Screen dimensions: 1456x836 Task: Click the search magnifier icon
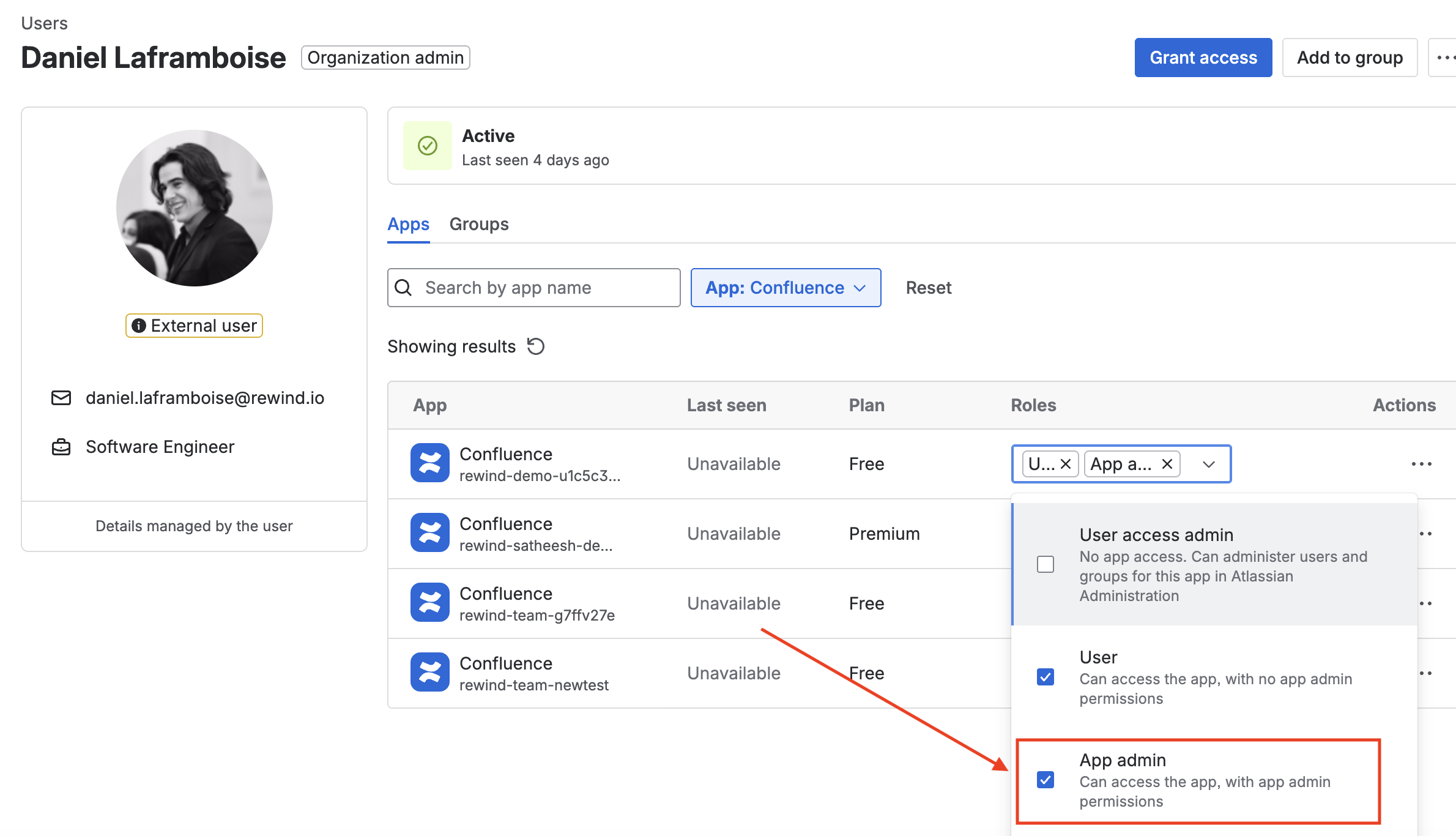click(404, 288)
